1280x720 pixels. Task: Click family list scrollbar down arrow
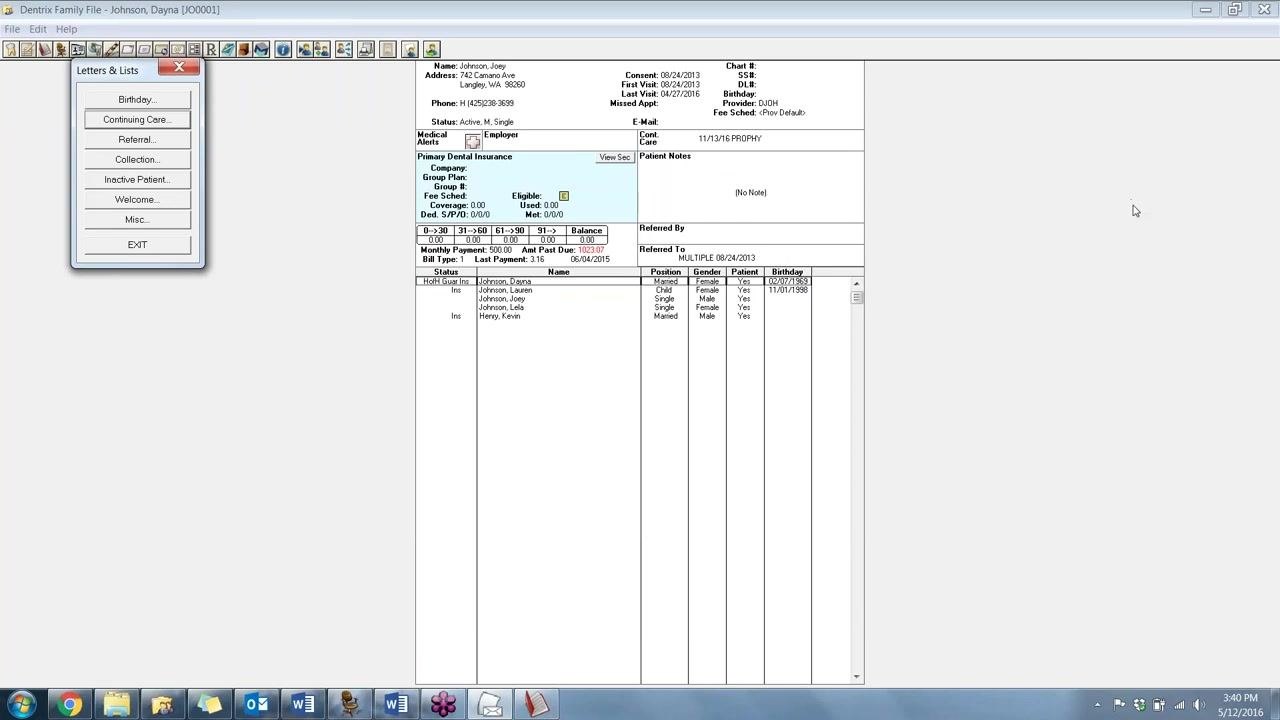856,677
